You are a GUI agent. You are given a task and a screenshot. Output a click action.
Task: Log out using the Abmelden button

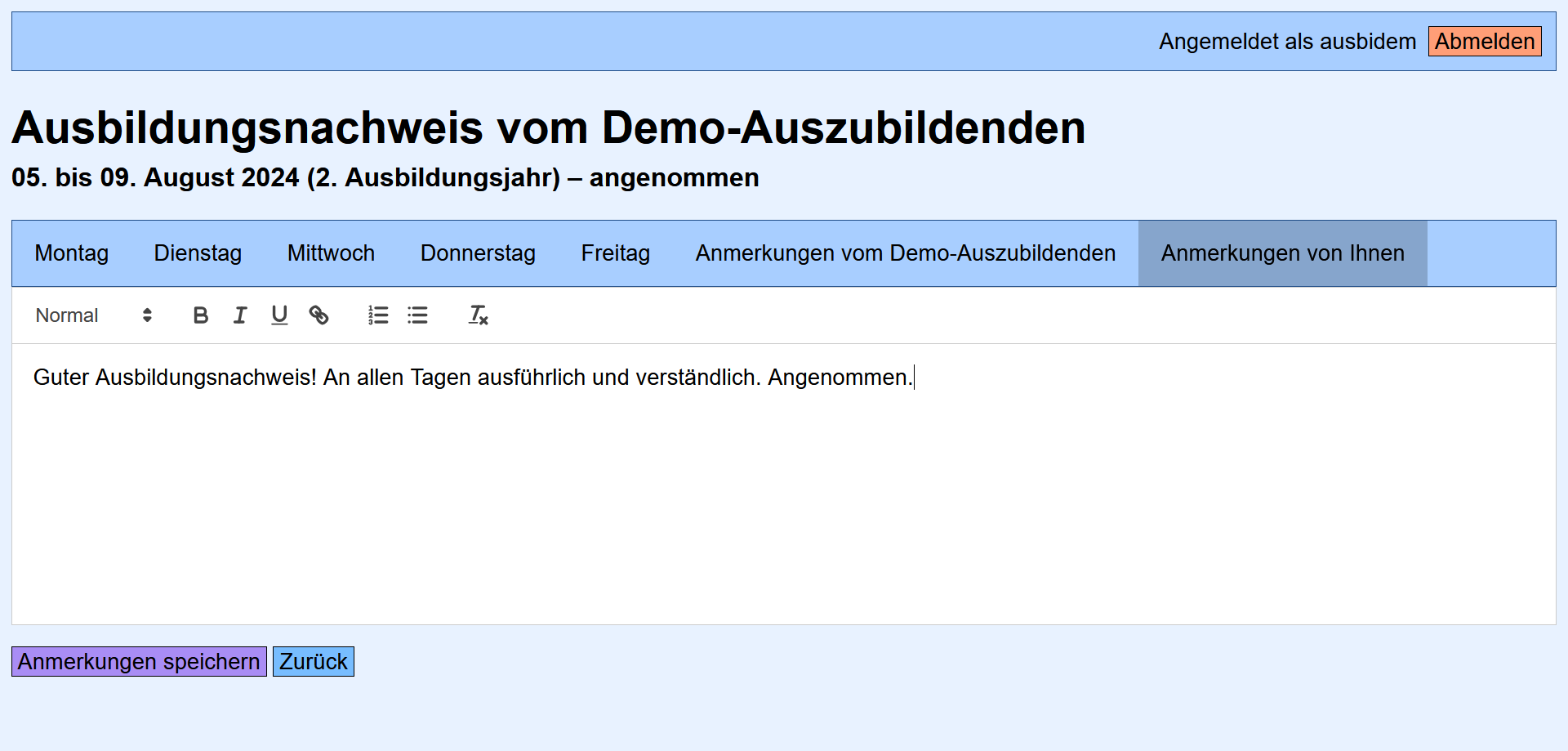[1485, 42]
